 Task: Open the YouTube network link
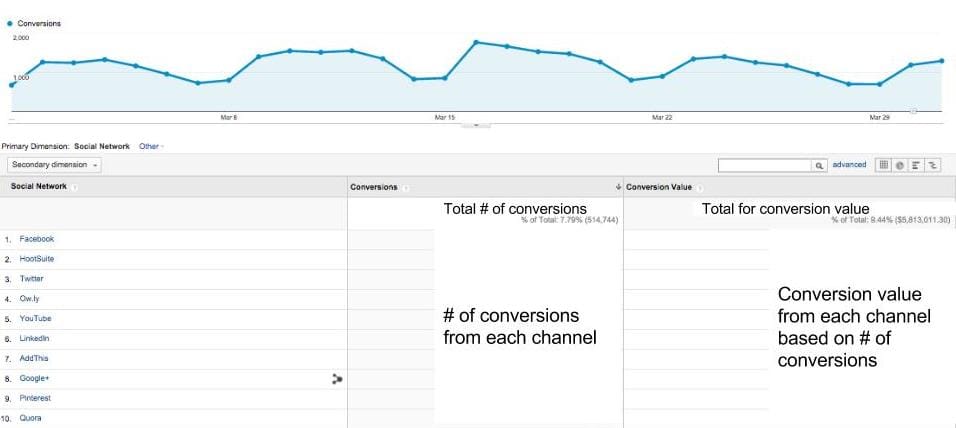coord(35,318)
